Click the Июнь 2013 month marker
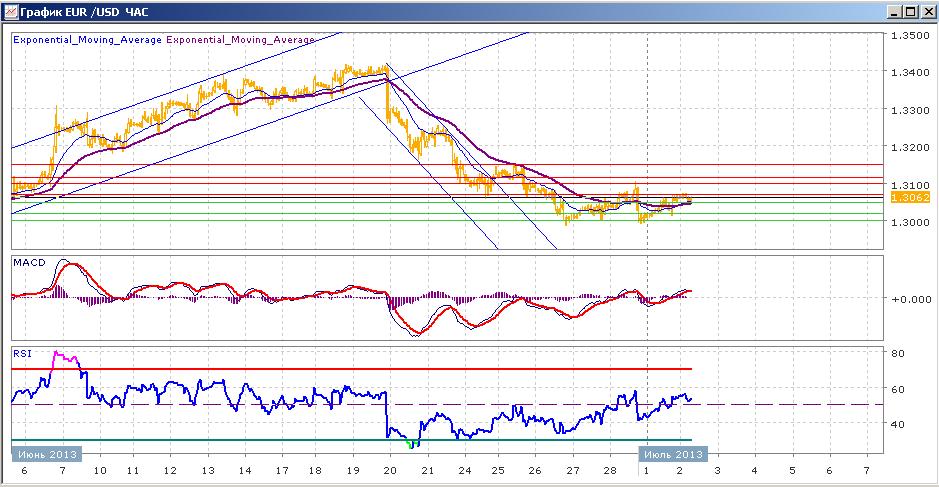Image resolution: width=939 pixels, height=487 pixels. pos(47,454)
